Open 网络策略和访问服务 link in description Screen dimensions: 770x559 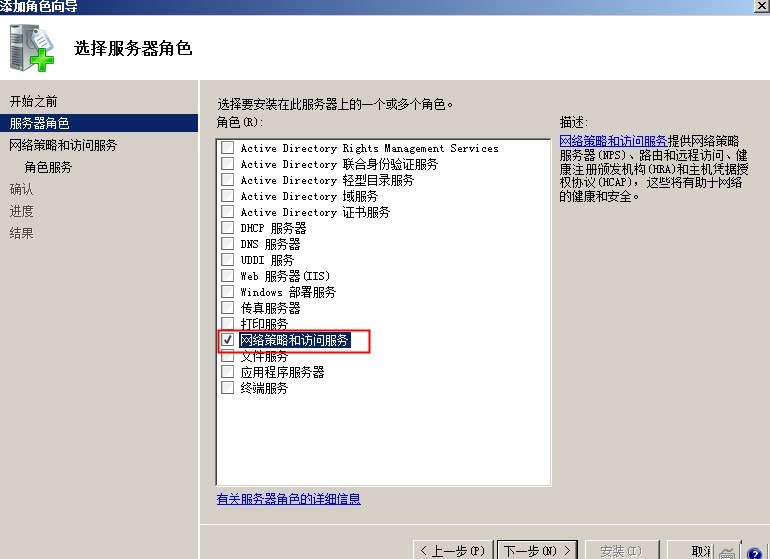click(x=613, y=141)
